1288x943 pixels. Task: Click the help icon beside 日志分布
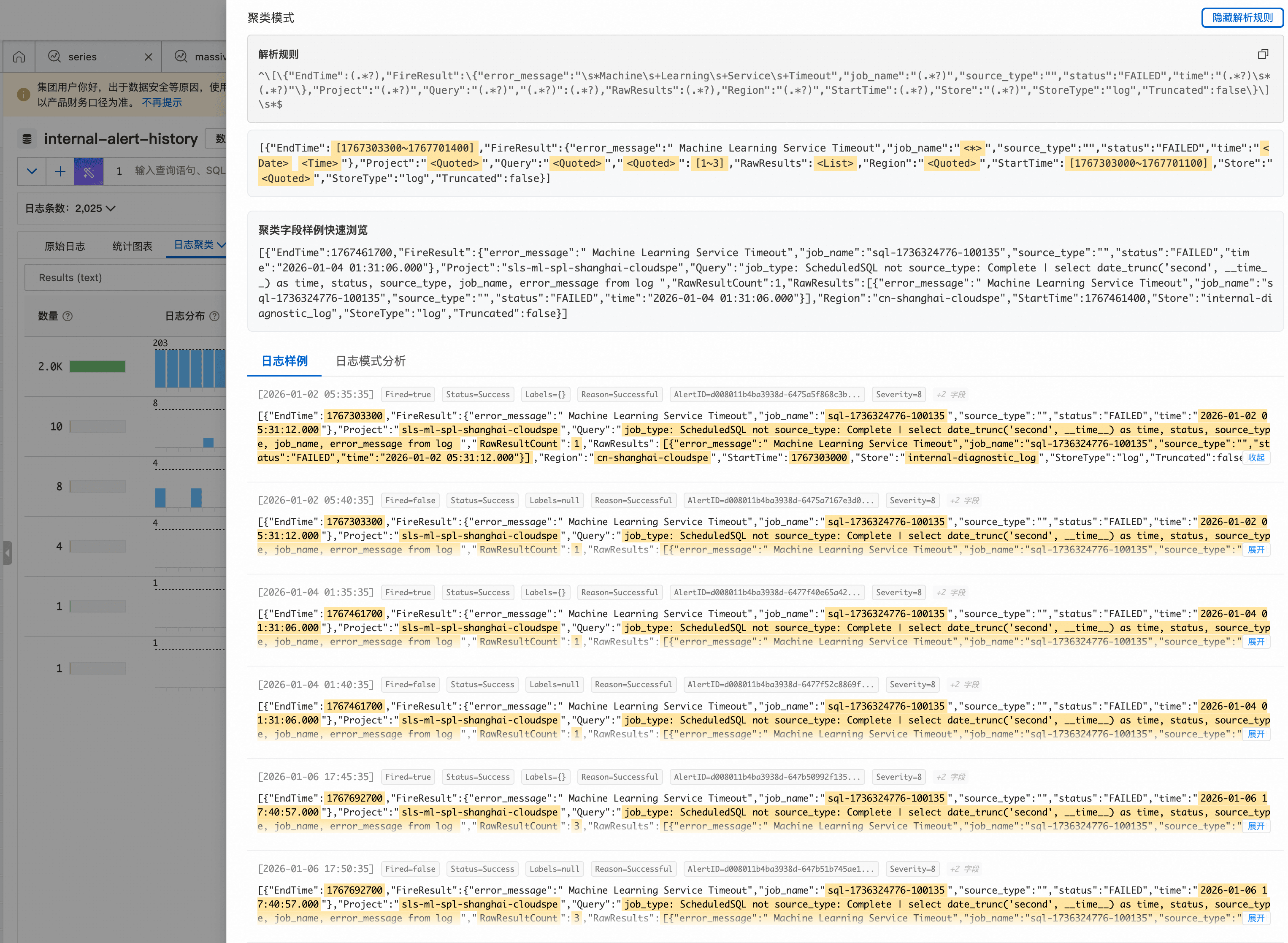(214, 316)
